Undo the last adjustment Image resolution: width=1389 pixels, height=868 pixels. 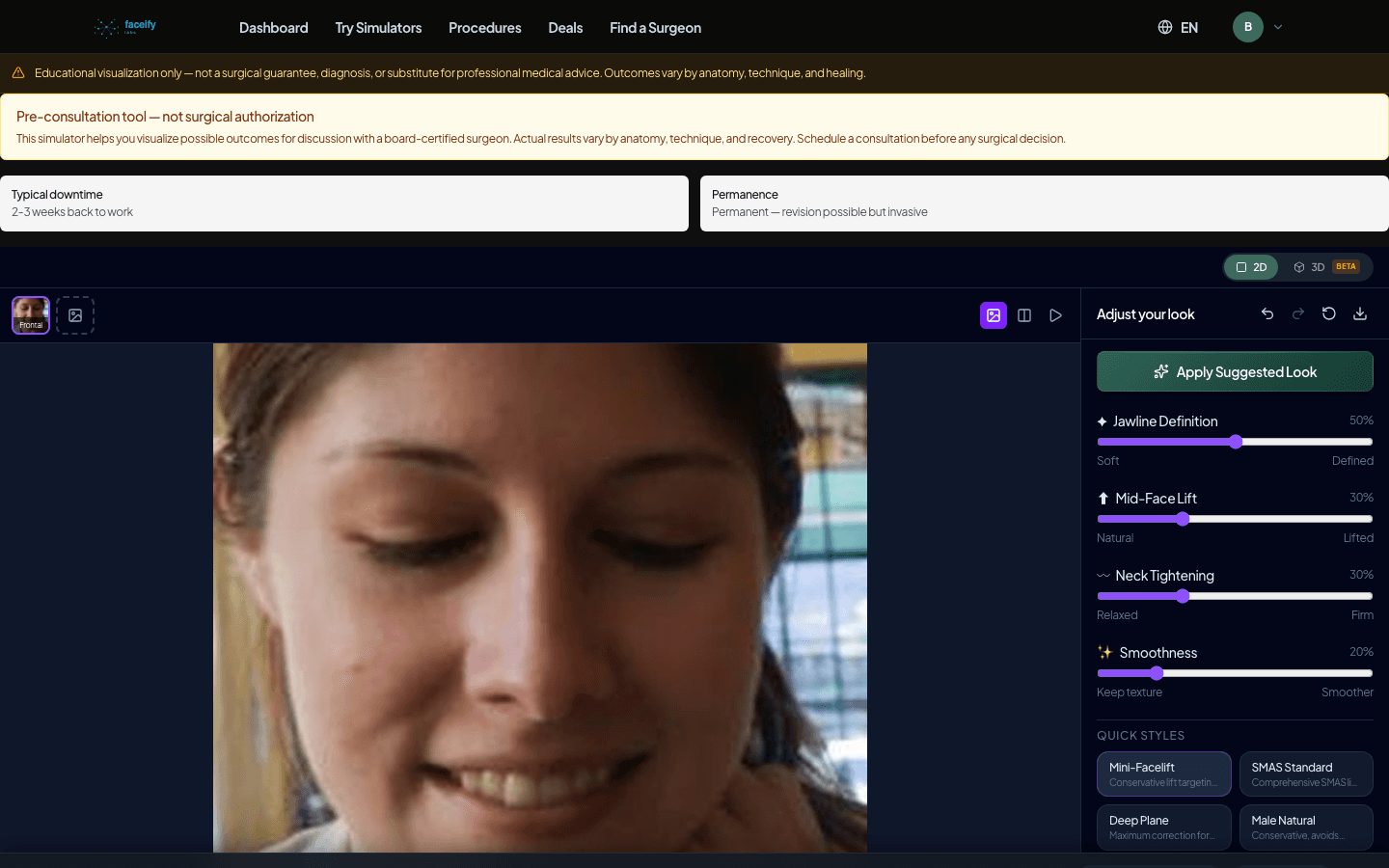click(1267, 313)
